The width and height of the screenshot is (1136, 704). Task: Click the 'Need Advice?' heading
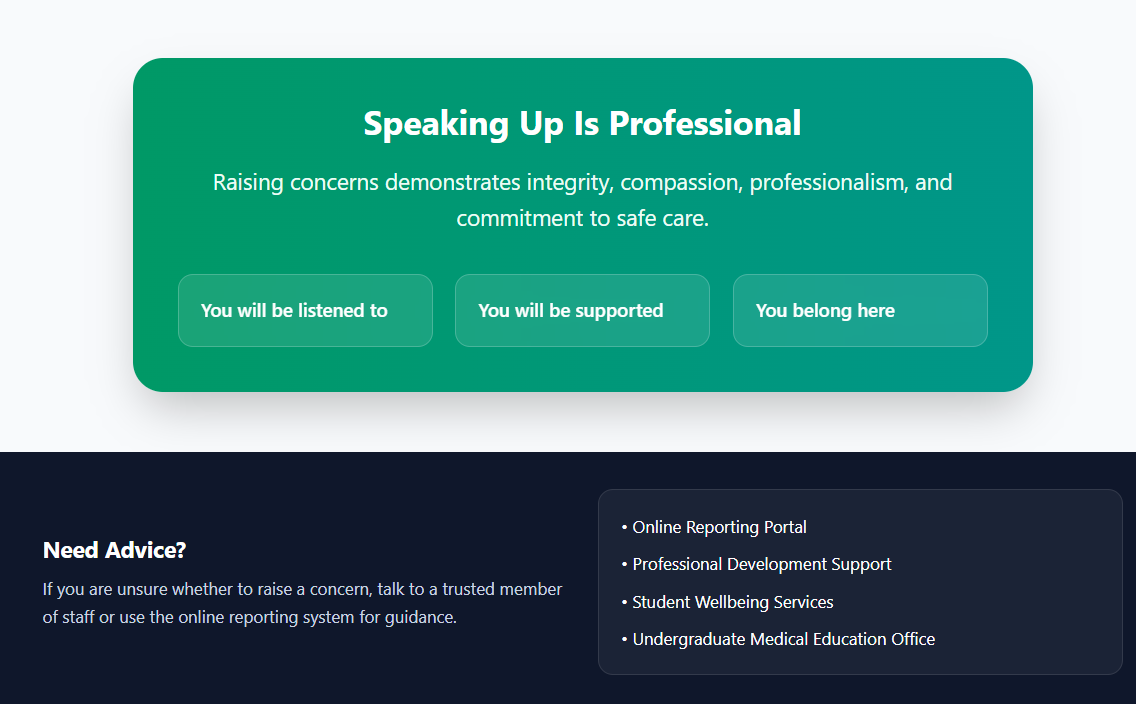coord(114,550)
